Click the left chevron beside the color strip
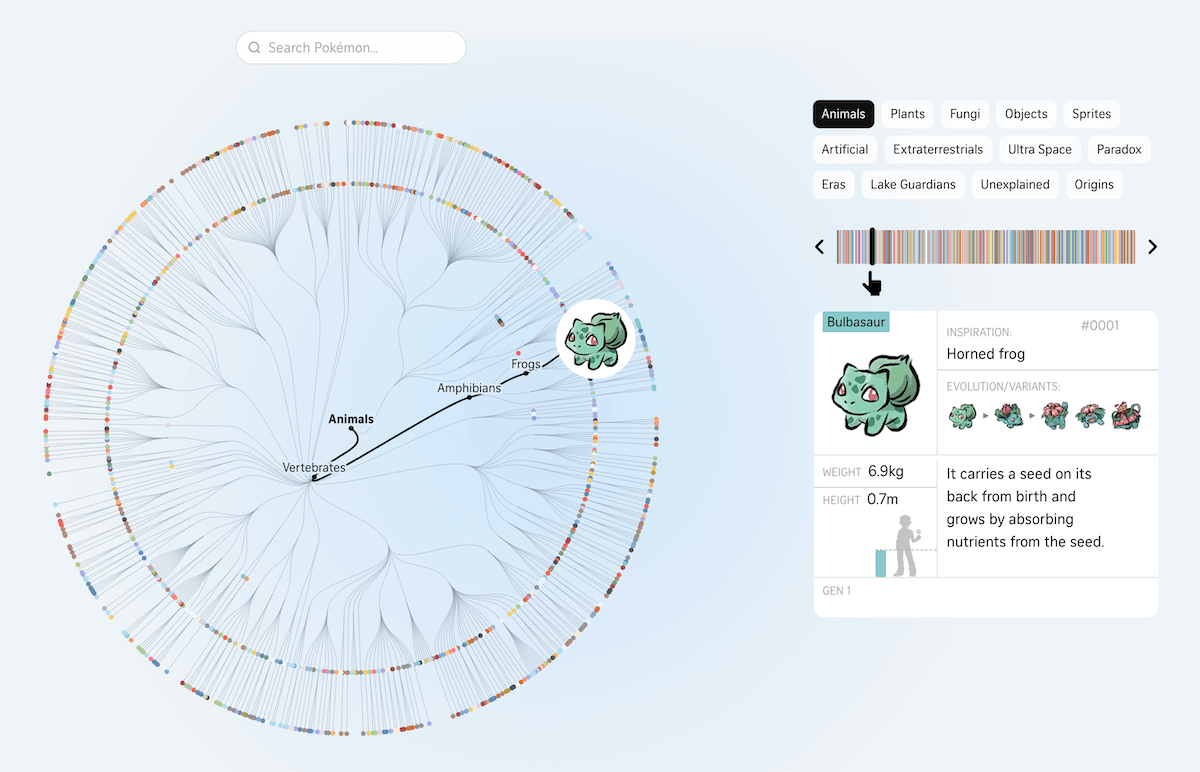 click(819, 246)
